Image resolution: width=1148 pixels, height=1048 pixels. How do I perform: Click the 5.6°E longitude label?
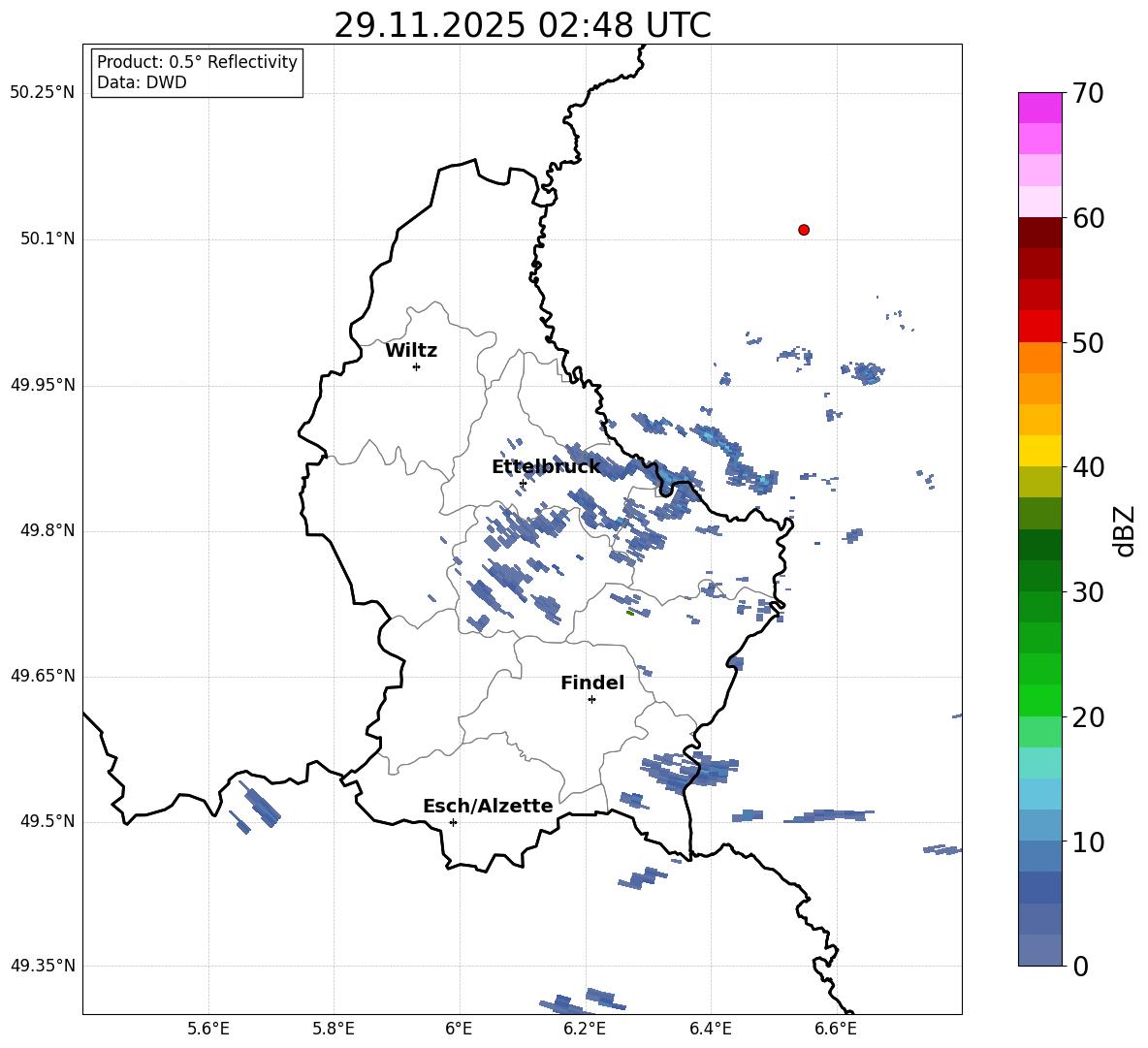pyautogui.click(x=208, y=1029)
